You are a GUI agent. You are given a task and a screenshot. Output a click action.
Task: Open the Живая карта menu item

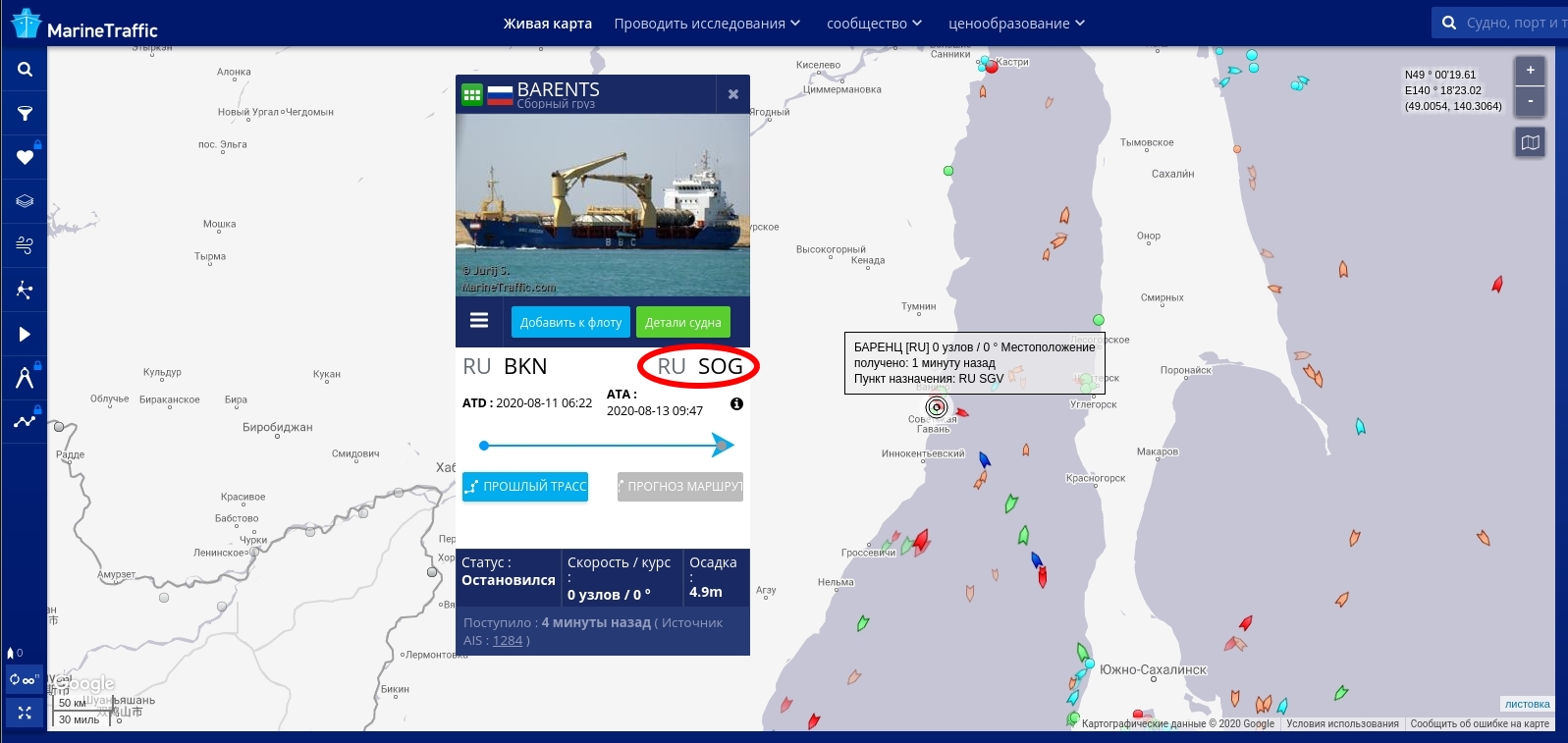point(547,24)
